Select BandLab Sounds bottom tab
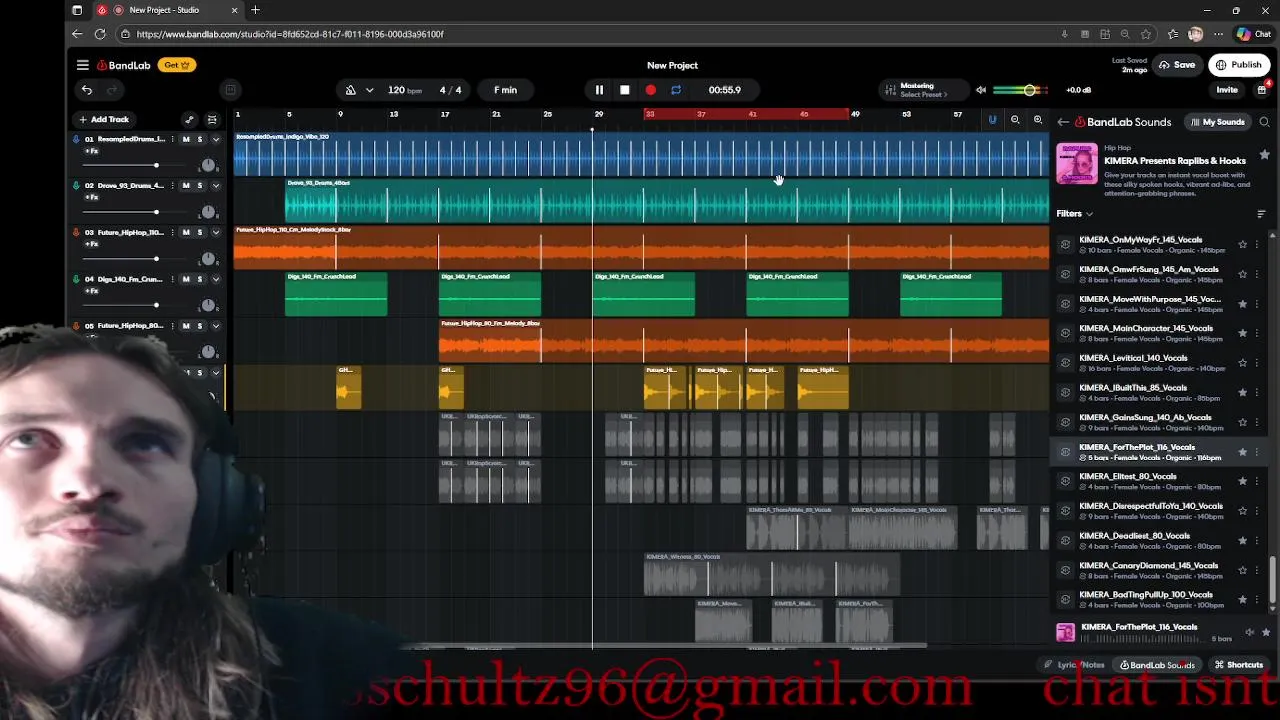Screen dimensions: 1280x720 pyautogui.click(x=1156, y=665)
